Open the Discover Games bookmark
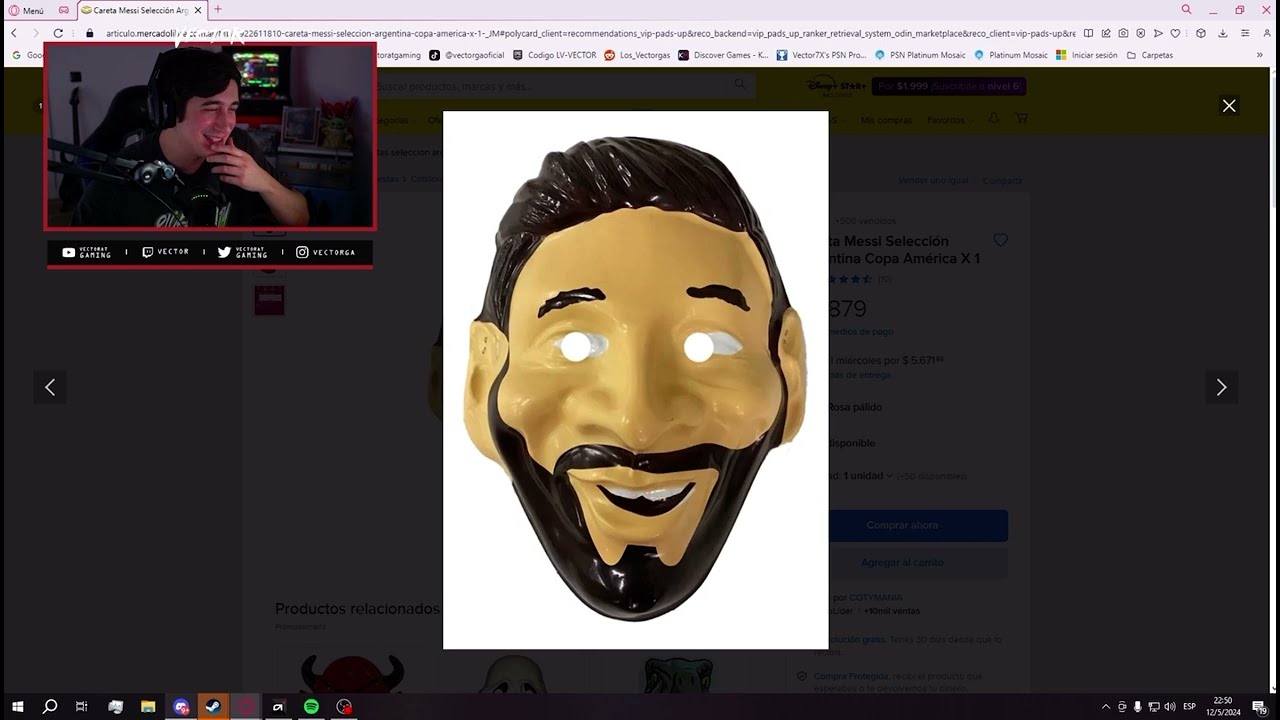Viewport: 1280px width, 720px height. pyautogui.click(x=723, y=55)
